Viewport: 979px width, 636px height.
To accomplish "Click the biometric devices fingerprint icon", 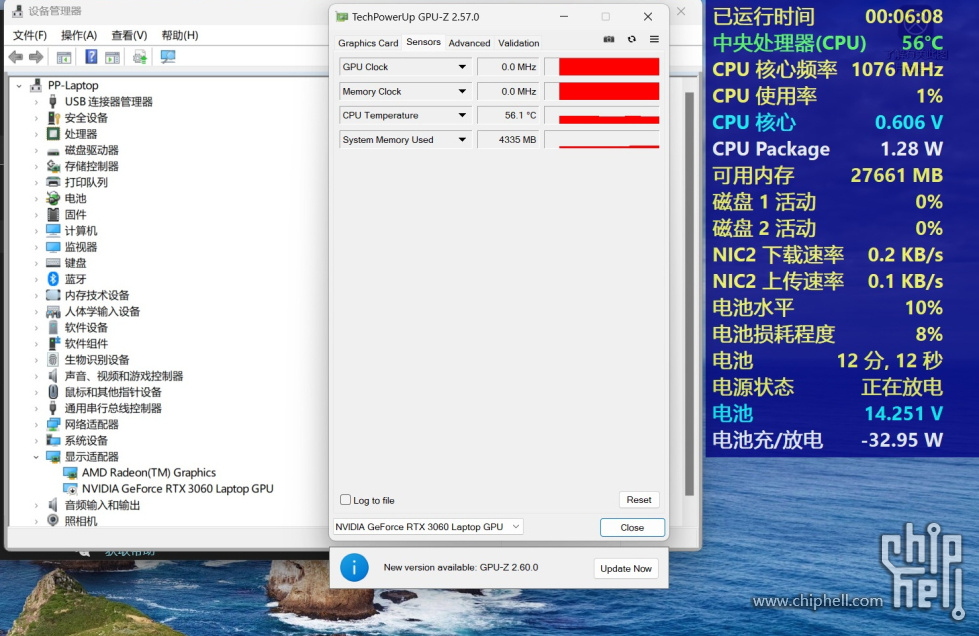I will pos(53,360).
